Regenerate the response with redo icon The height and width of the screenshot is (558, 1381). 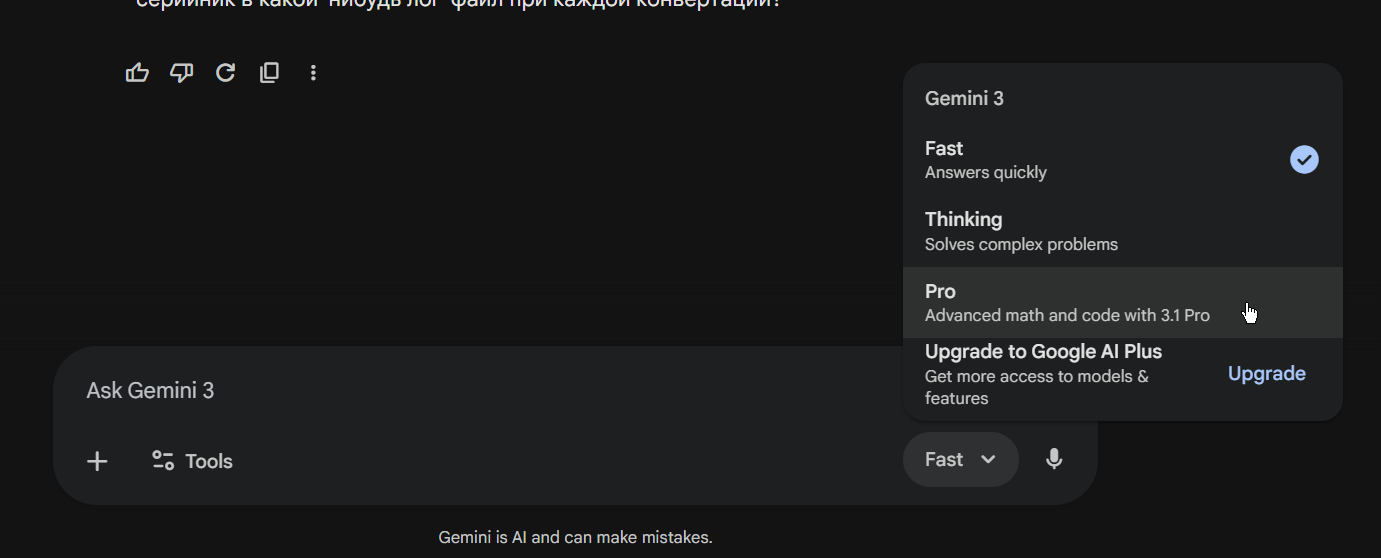pyautogui.click(x=226, y=73)
